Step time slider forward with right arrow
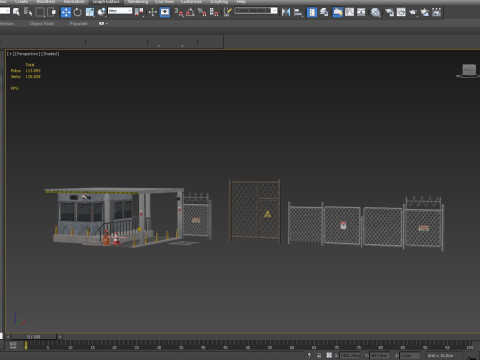The width and height of the screenshot is (480, 360). [60, 337]
